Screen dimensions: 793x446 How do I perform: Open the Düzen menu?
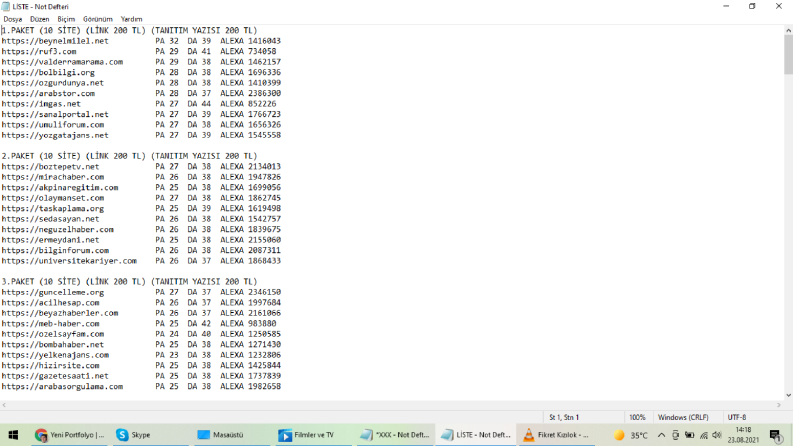(39, 19)
